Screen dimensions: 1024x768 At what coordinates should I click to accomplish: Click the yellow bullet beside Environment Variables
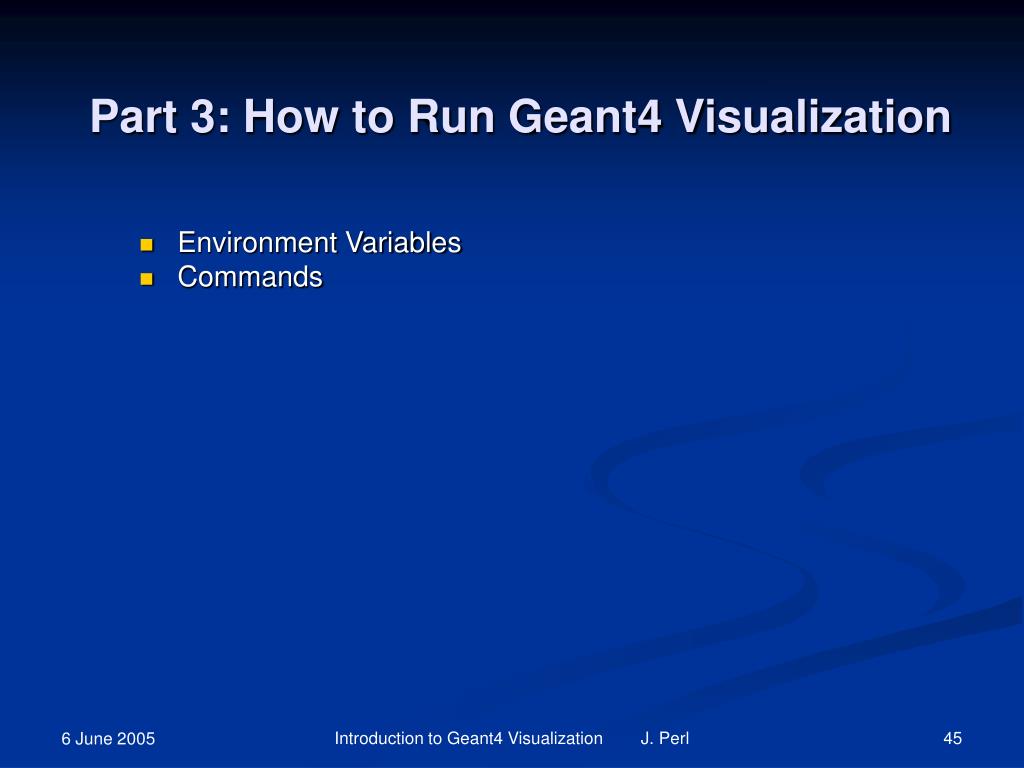point(146,245)
